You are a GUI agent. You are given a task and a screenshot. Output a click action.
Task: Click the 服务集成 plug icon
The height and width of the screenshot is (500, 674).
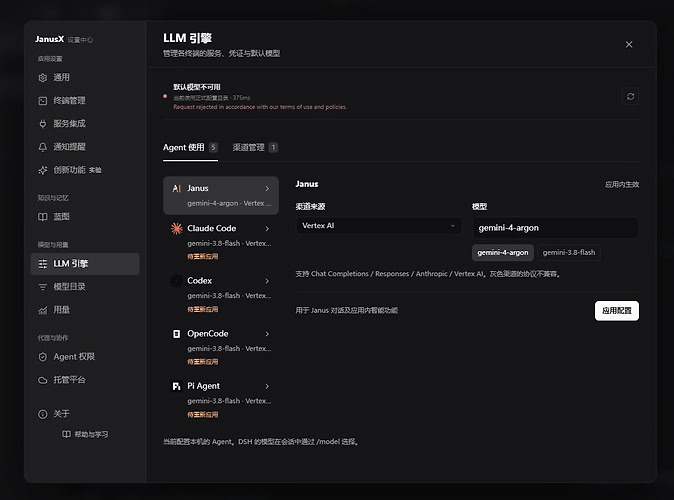[x=43, y=124]
